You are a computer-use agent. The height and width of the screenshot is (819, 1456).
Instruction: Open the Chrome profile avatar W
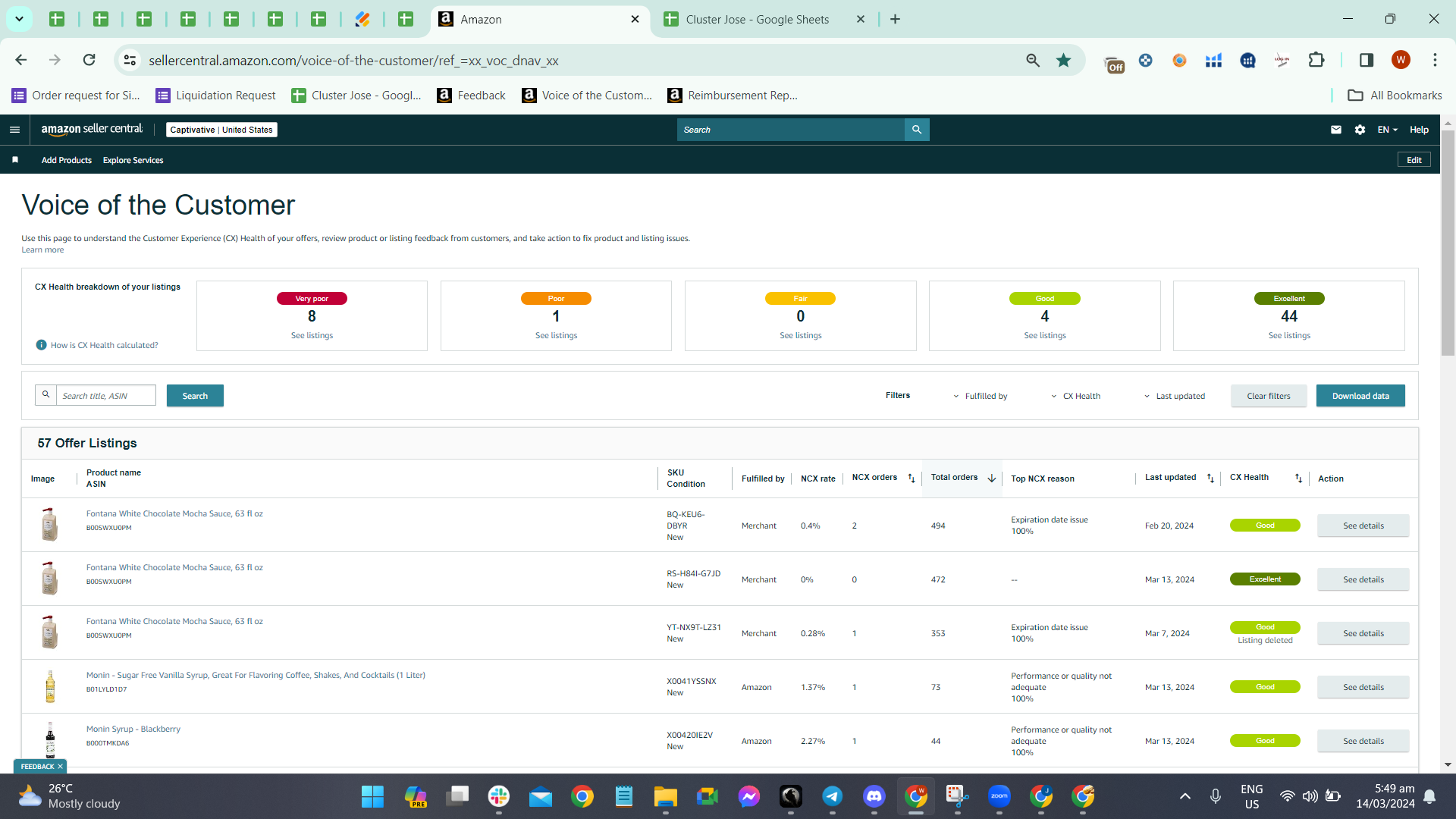coord(1401,60)
